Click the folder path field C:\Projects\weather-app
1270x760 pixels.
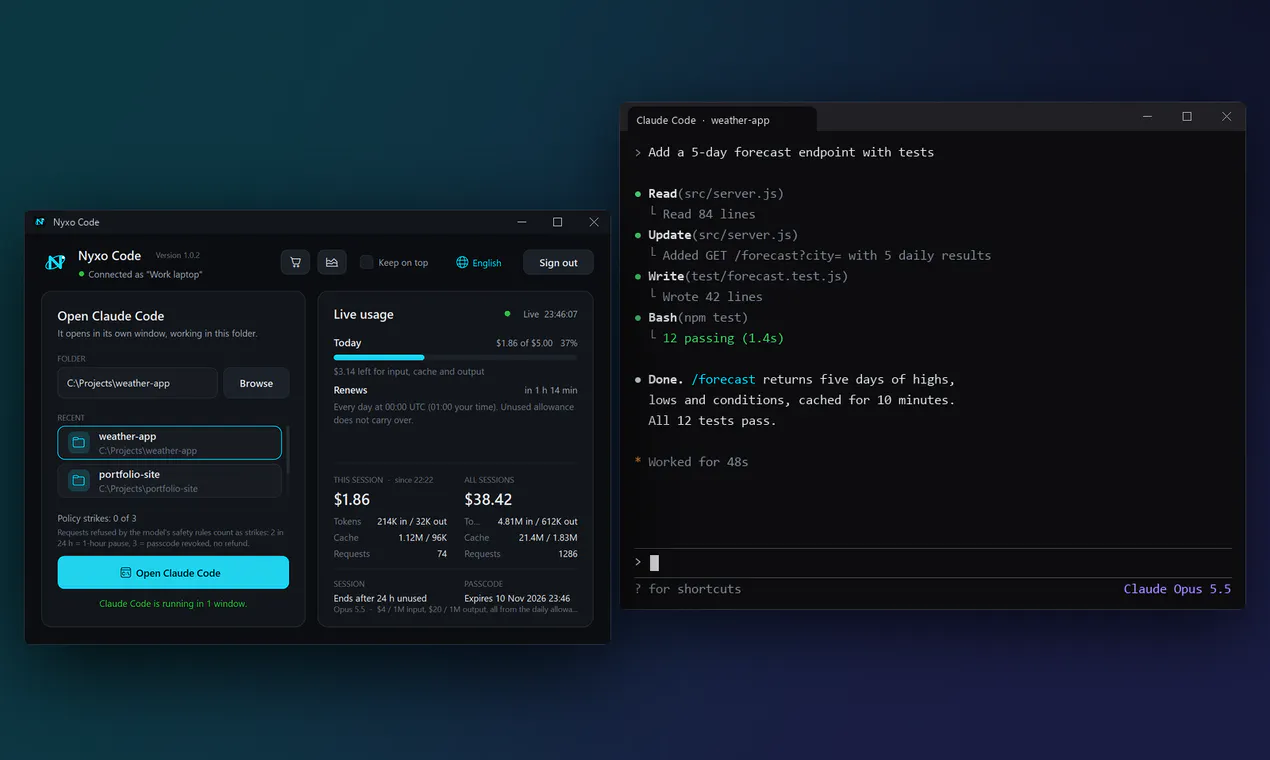tap(137, 383)
